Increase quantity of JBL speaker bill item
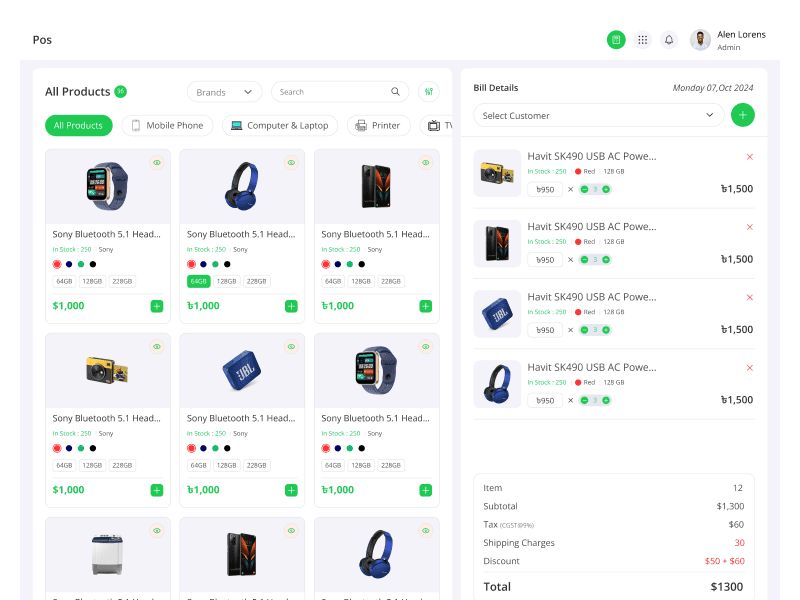This screenshot has width=800, height=600. click(x=606, y=330)
